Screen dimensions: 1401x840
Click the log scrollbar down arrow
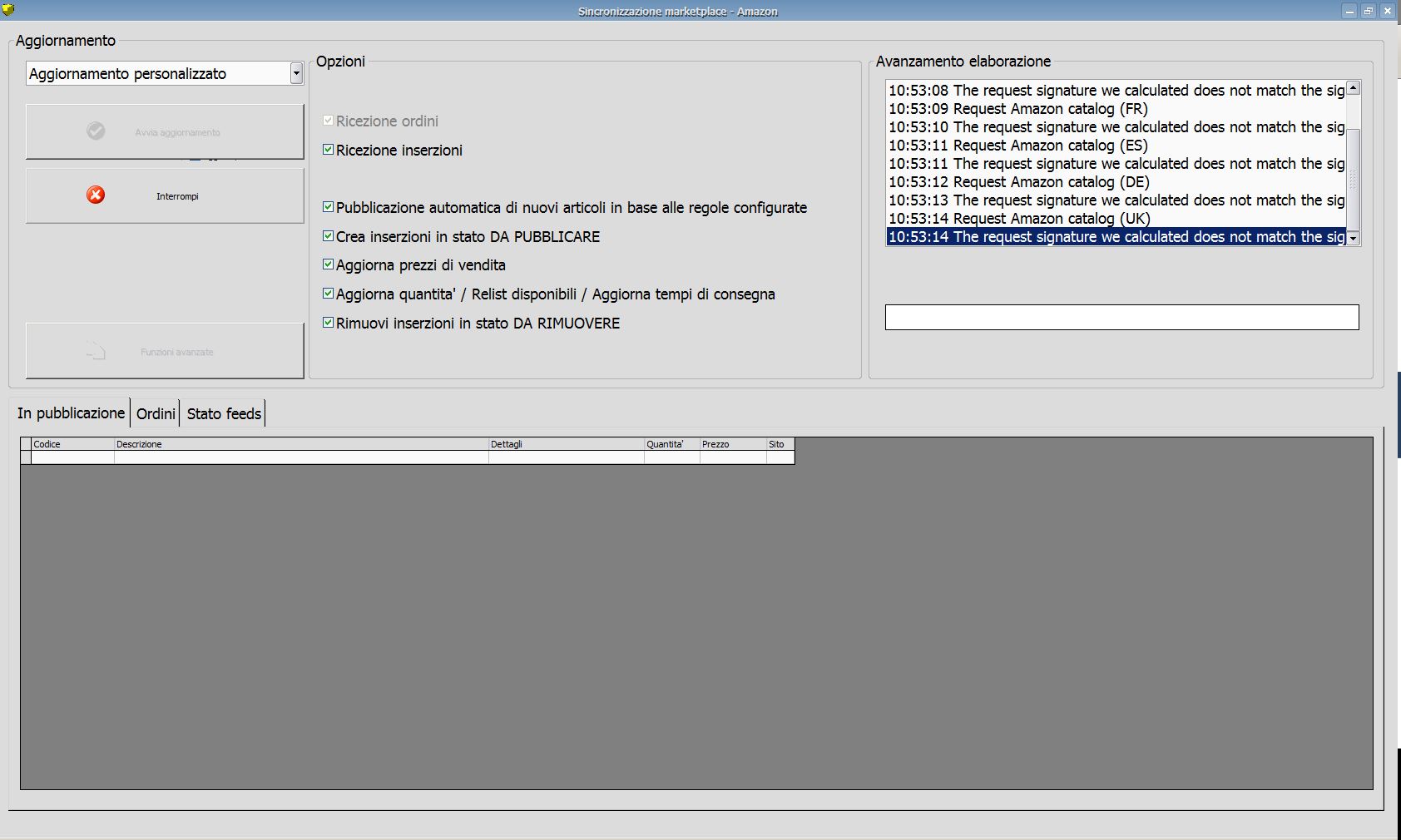click(x=1354, y=238)
